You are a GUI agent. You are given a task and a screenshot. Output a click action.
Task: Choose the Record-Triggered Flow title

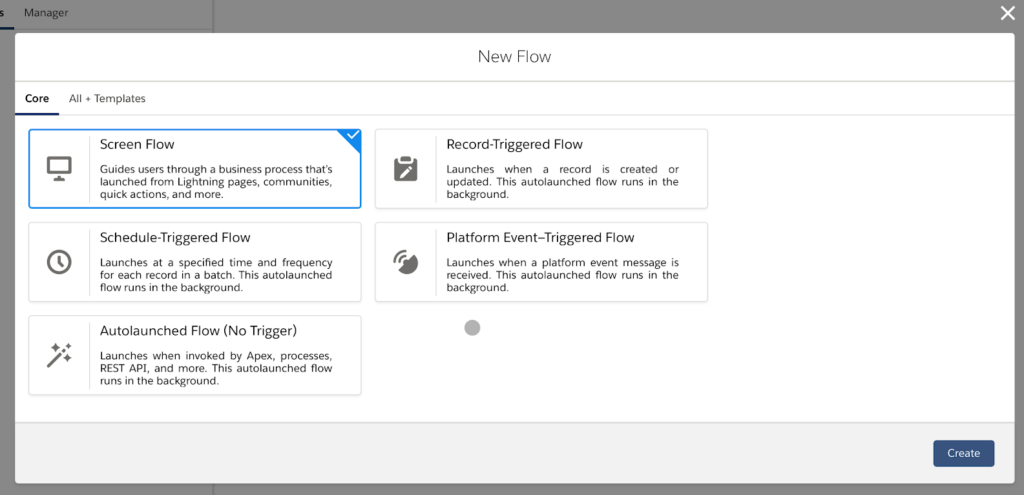515,144
